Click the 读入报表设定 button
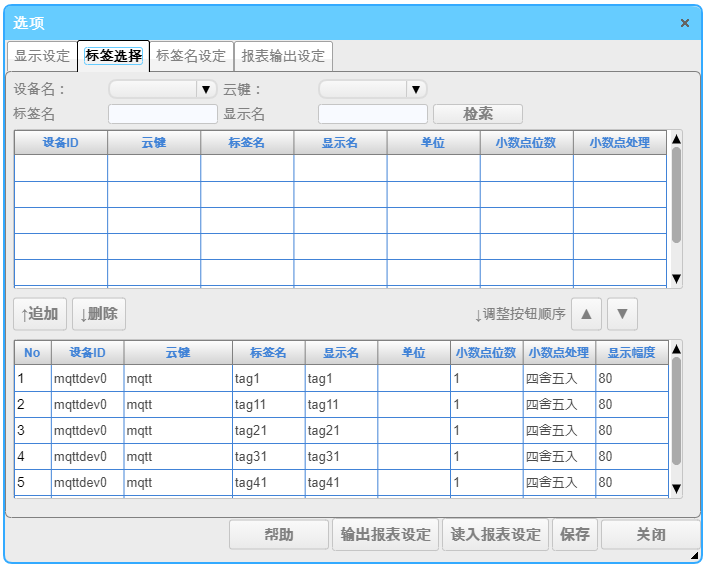 (x=496, y=534)
